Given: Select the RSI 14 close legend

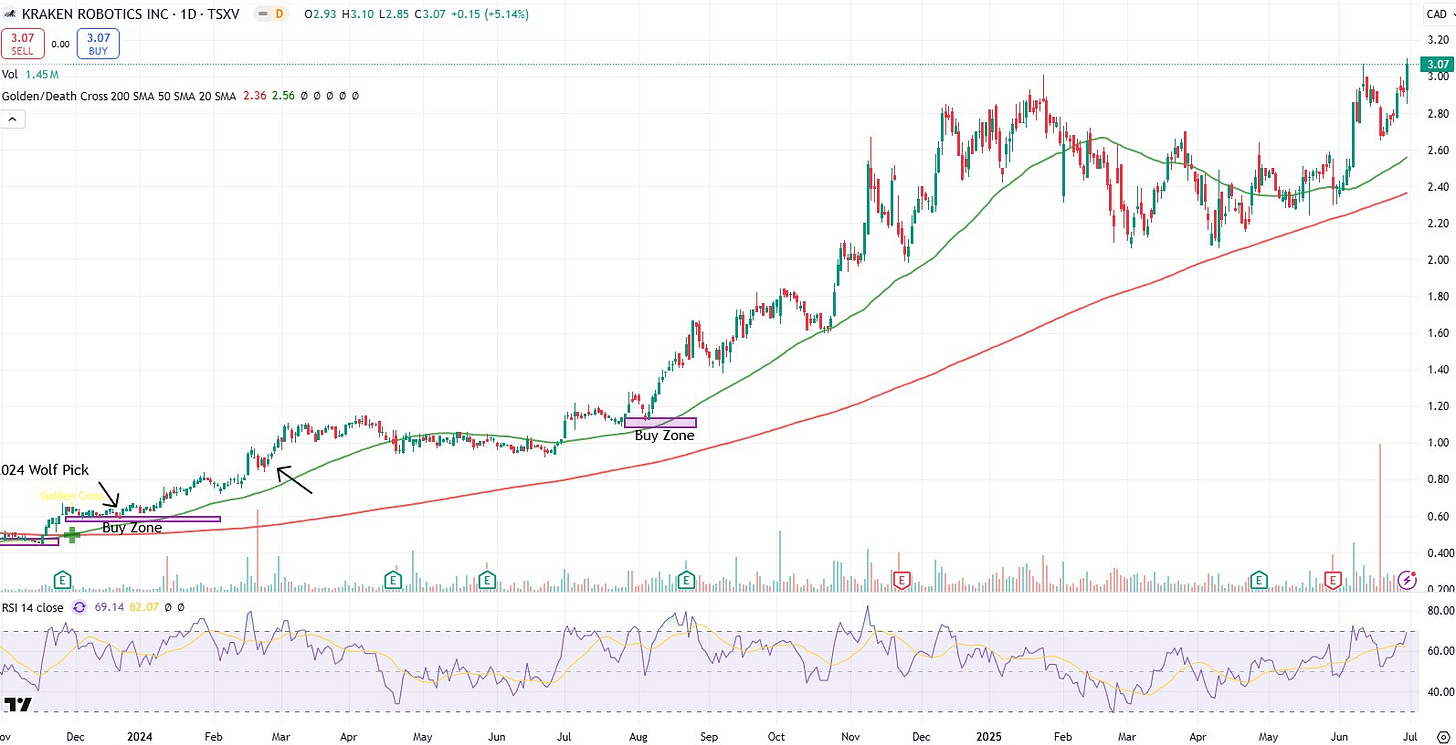Looking at the screenshot, I should [x=35, y=608].
